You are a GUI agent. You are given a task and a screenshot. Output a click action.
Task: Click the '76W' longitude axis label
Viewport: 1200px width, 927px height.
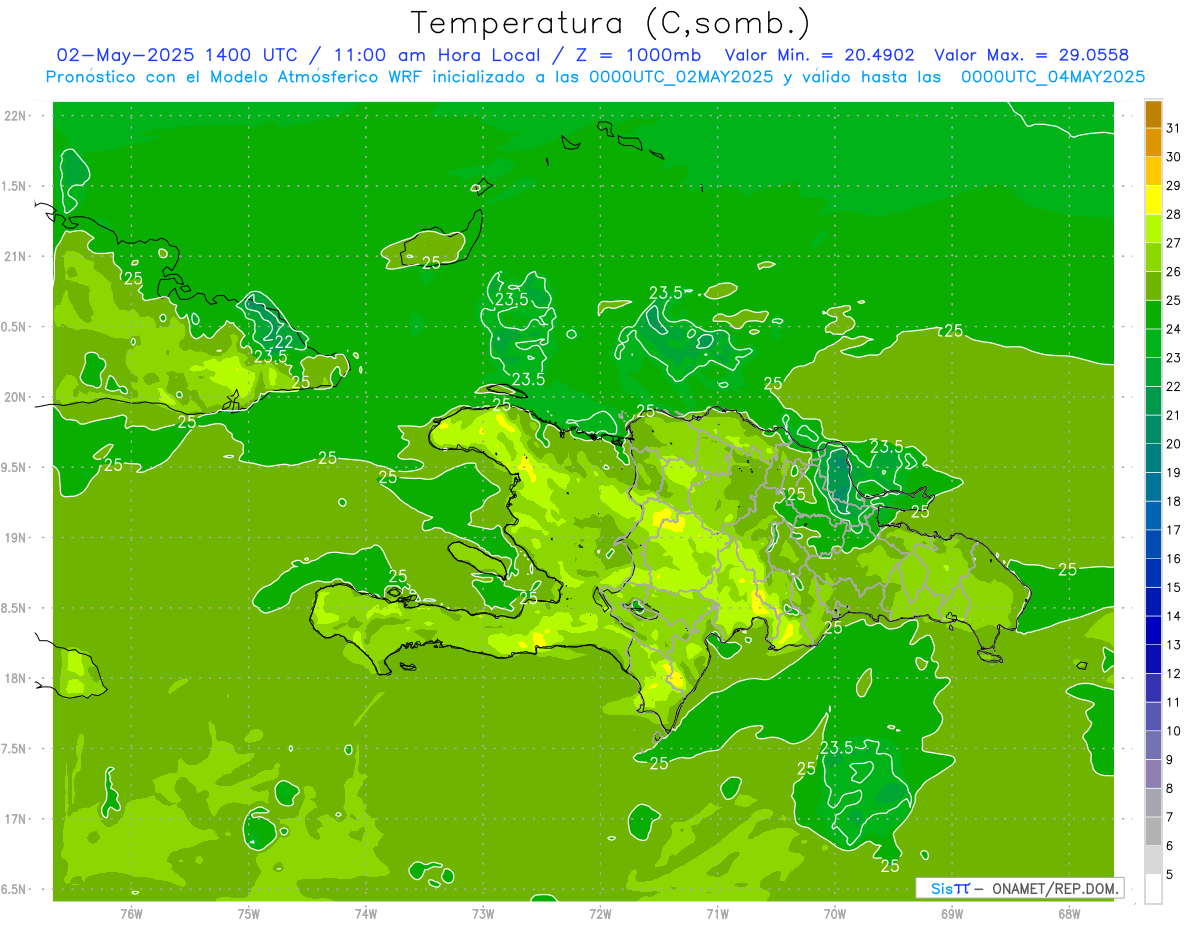point(131,914)
